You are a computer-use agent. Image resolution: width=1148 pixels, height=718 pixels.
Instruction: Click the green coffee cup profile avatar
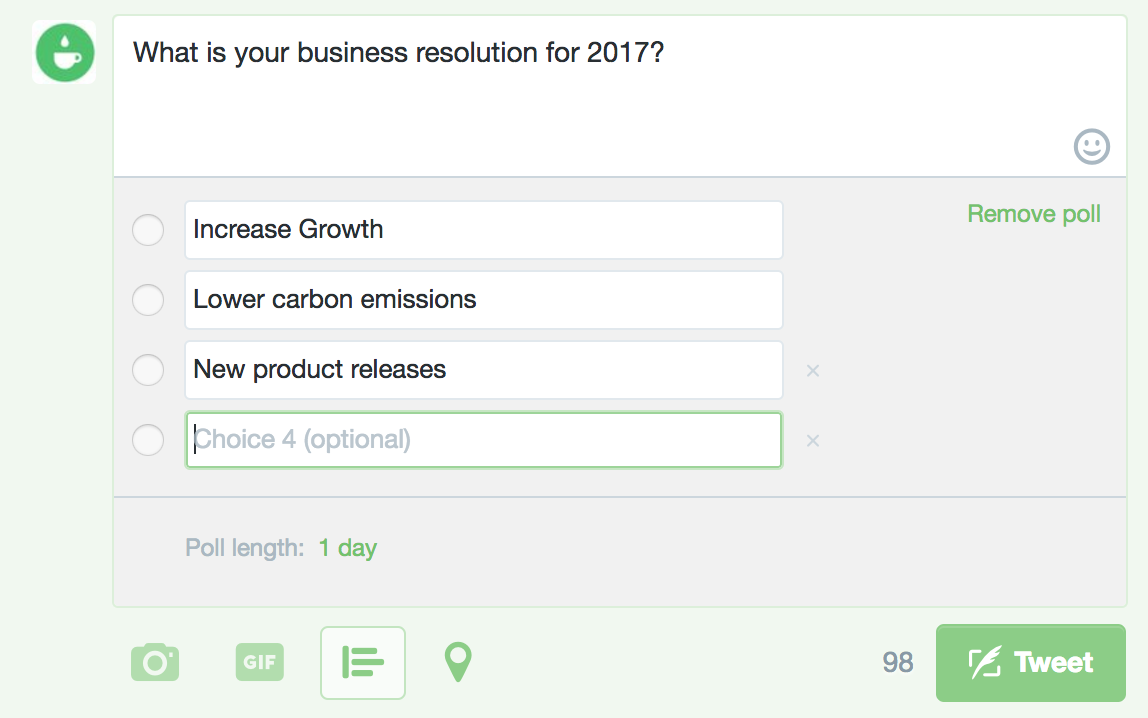pyautogui.click(x=64, y=52)
